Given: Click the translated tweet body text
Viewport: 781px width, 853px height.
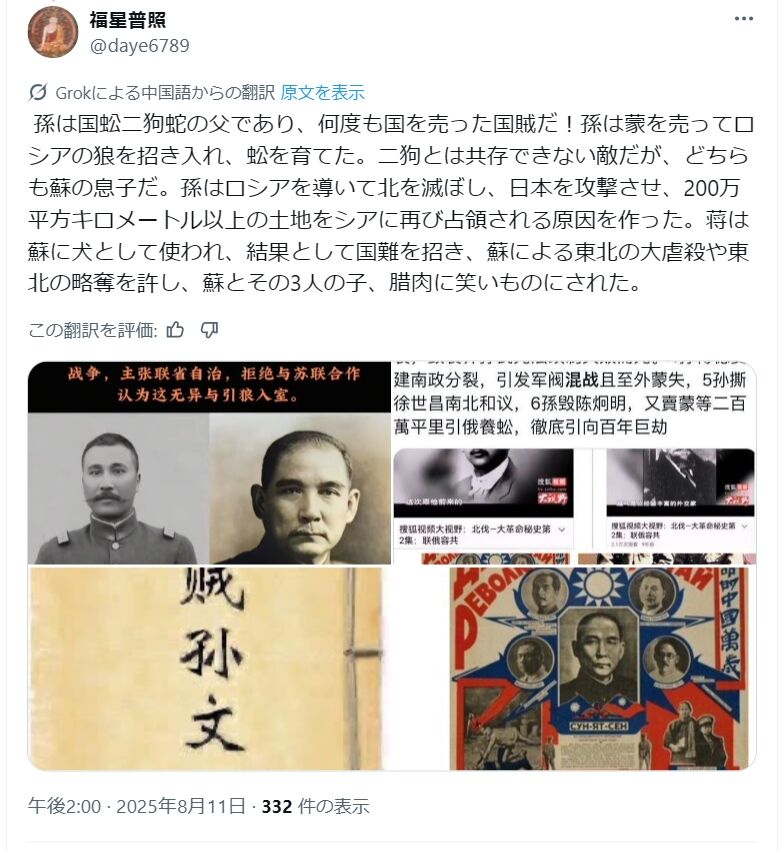Looking at the screenshot, I should [390, 203].
